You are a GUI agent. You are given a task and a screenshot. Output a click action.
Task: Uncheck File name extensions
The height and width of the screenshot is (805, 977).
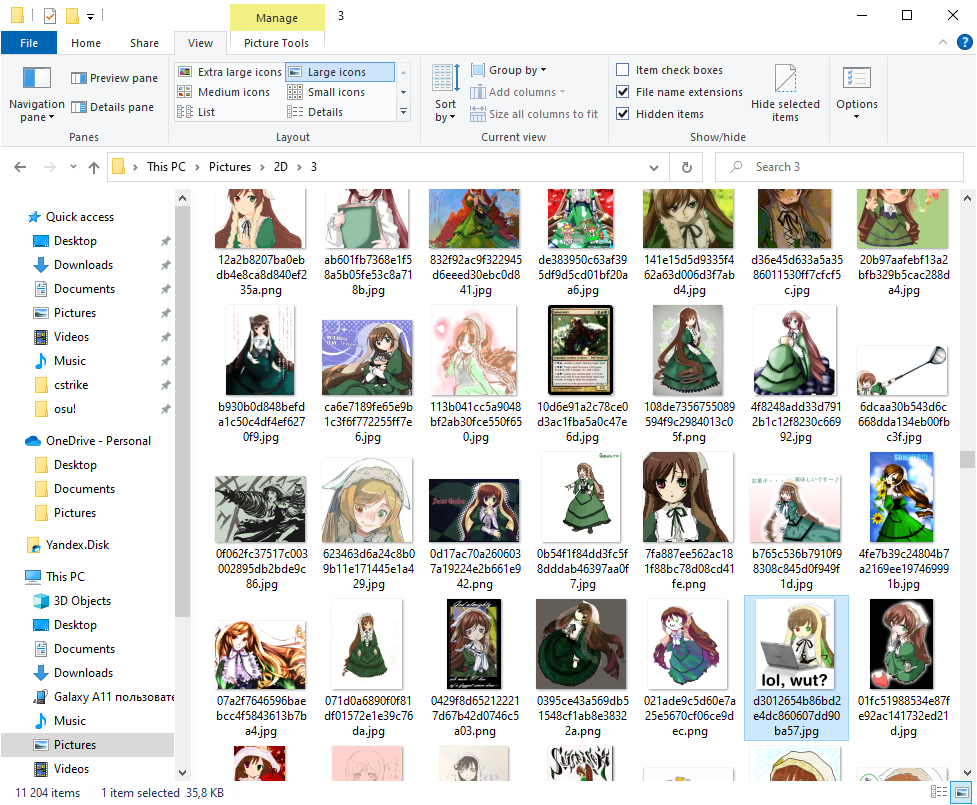[623, 92]
